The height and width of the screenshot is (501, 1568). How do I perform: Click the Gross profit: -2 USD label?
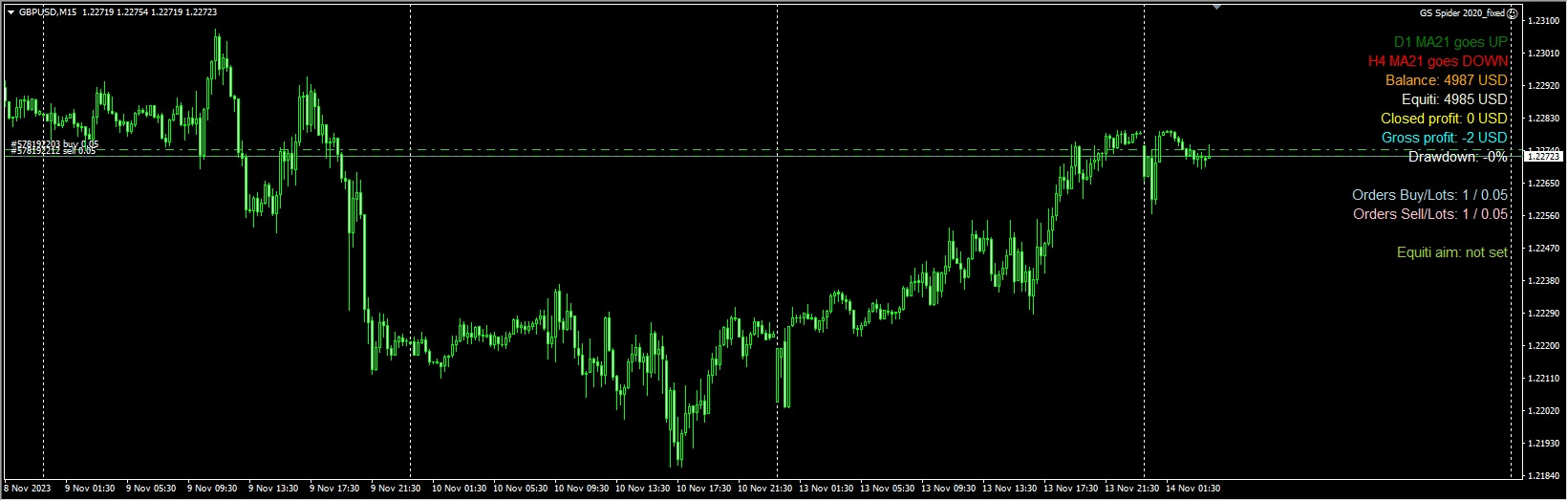pos(1445,138)
